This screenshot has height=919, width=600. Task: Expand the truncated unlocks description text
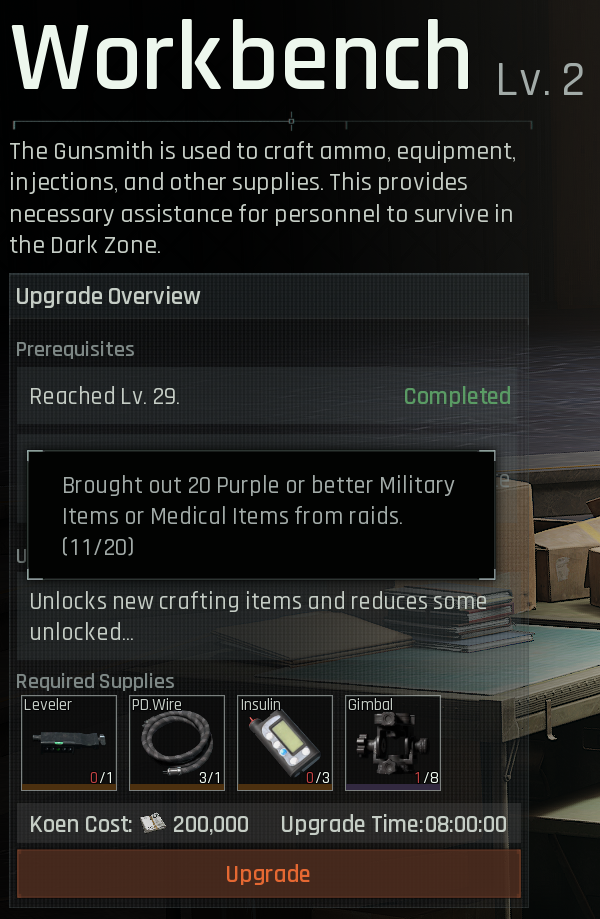point(258,617)
